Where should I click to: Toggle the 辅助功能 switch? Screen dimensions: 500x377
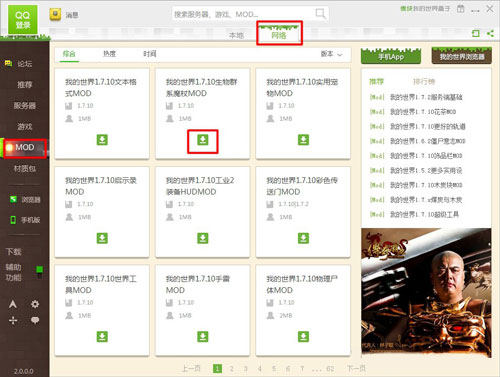coord(39,272)
